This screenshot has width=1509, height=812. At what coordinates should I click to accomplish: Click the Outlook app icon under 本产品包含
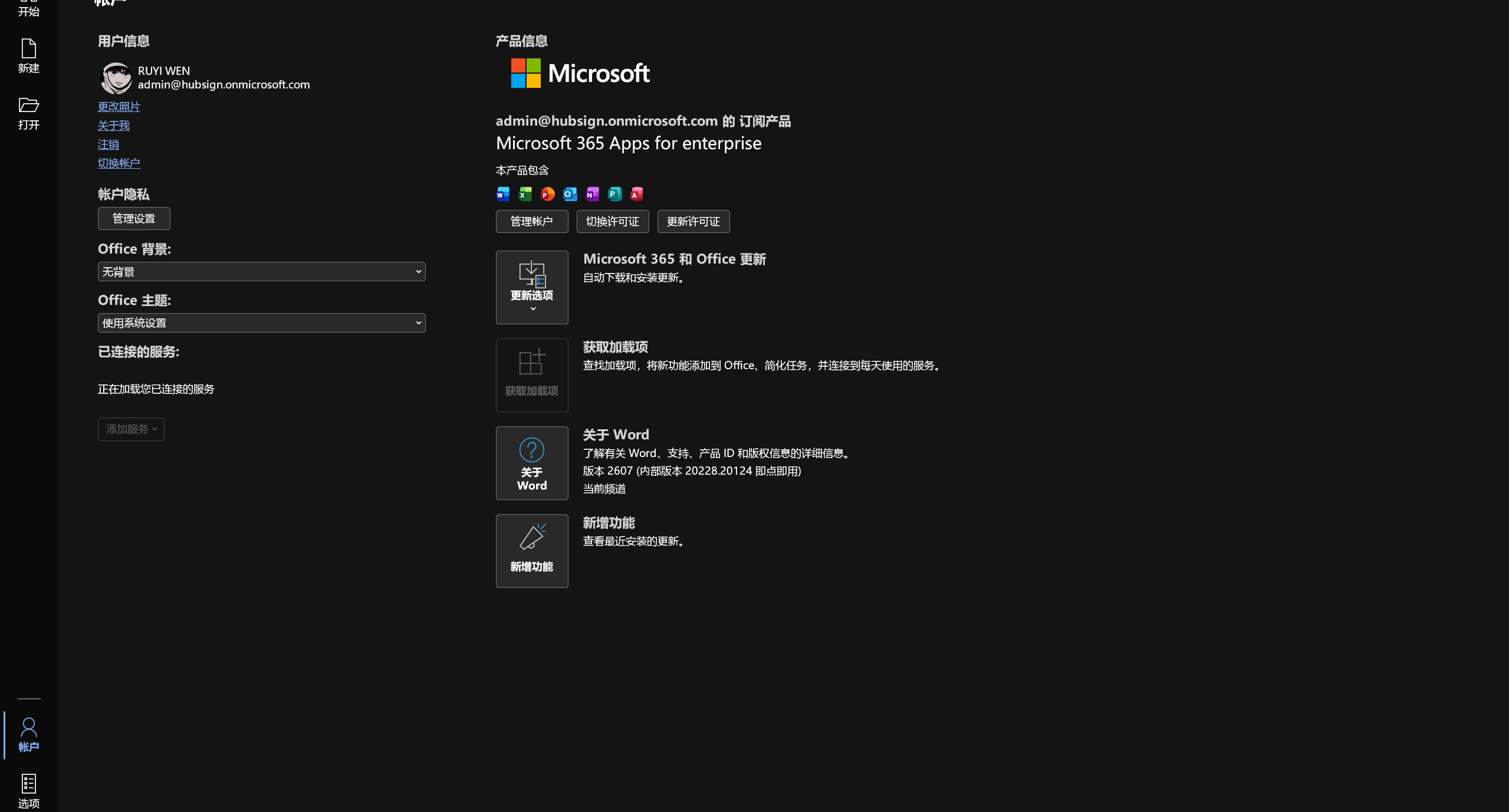pos(570,194)
